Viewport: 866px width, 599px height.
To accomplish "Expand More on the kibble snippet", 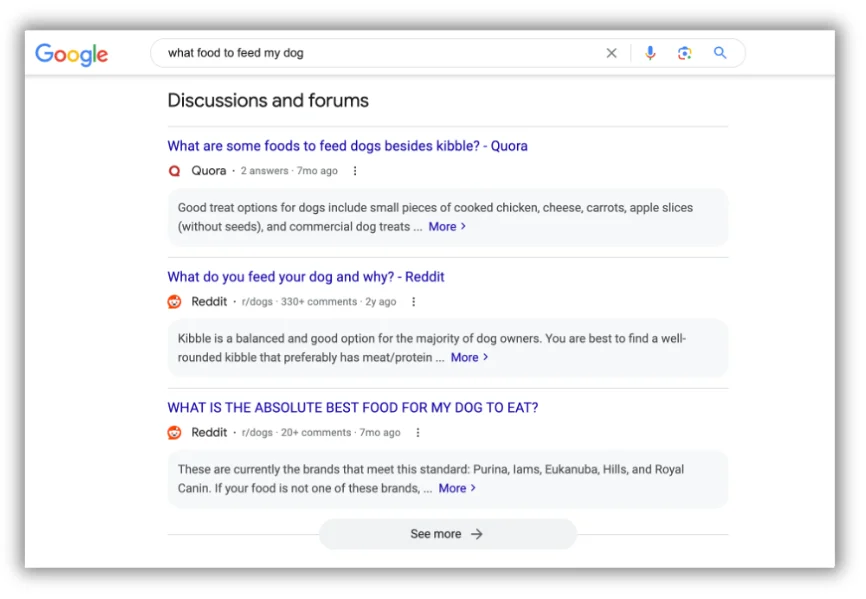I will (x=469, y=358).
